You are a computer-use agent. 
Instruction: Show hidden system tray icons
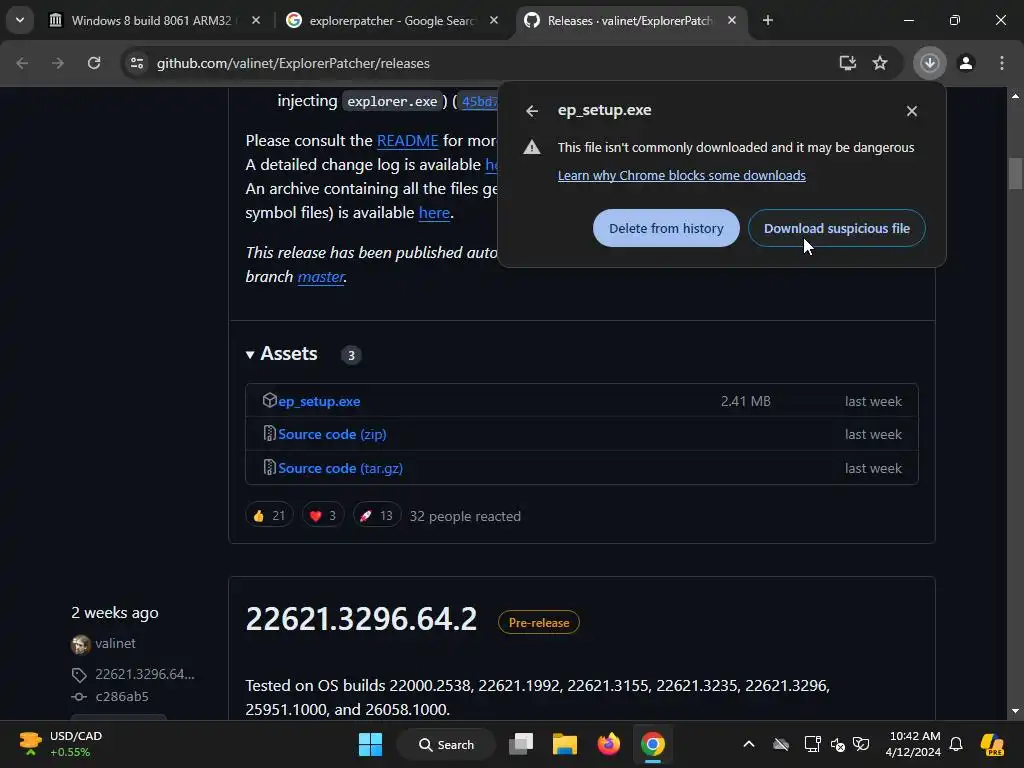[x=749, y=744]
